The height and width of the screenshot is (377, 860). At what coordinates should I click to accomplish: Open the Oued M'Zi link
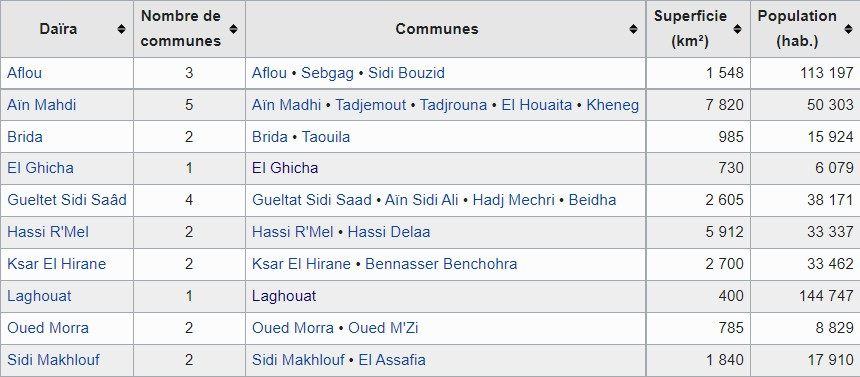383,328
